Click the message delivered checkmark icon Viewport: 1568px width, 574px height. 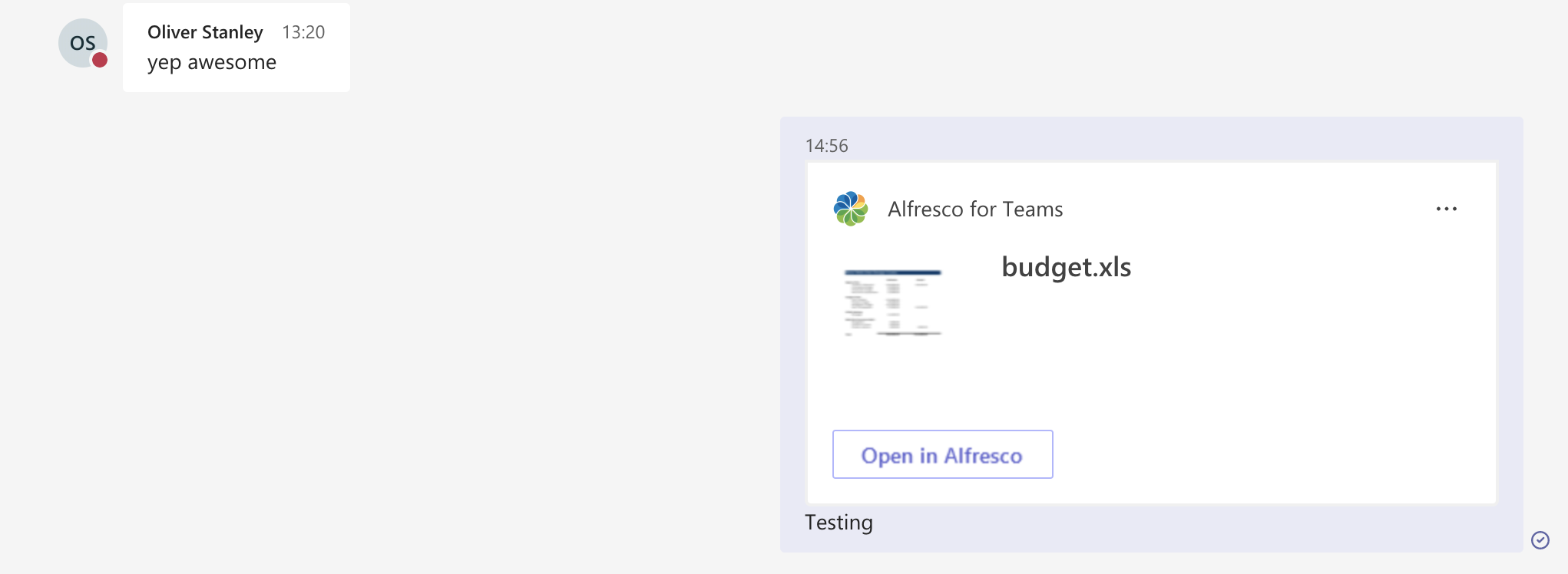1540,541
